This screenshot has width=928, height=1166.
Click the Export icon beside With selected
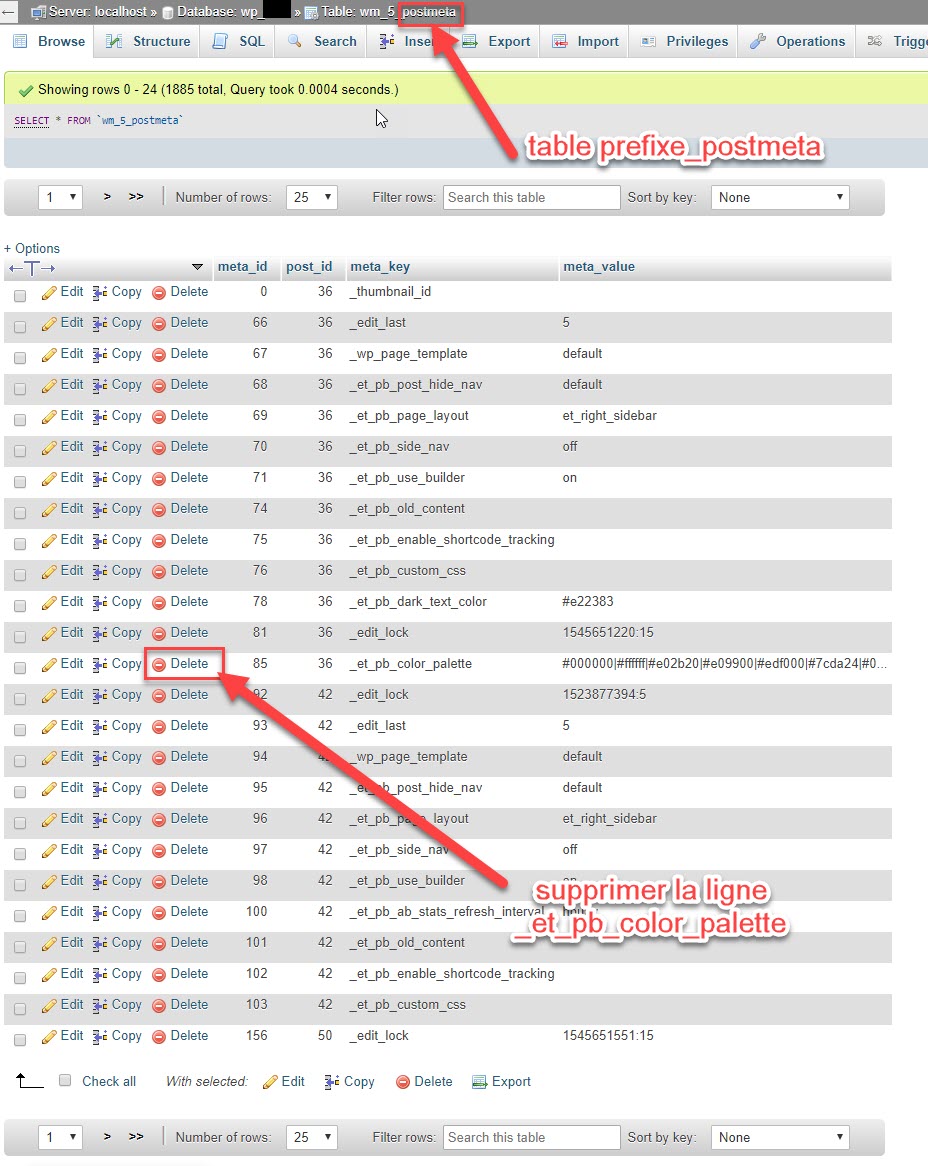tap(479, 1082)
